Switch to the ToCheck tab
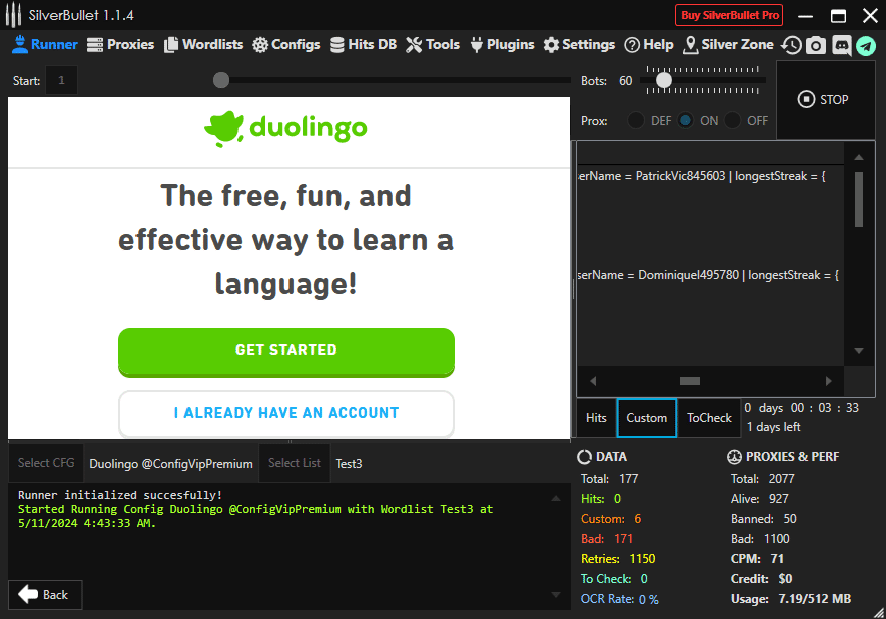 click(x=709, y=418)
